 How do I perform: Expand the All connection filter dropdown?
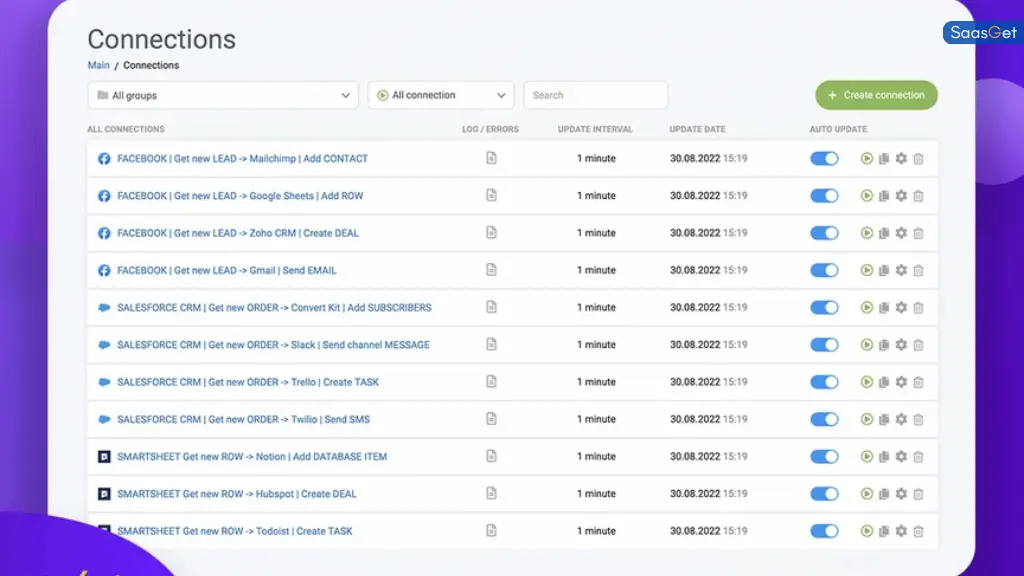pyautogui.click(x=440, y=94)
